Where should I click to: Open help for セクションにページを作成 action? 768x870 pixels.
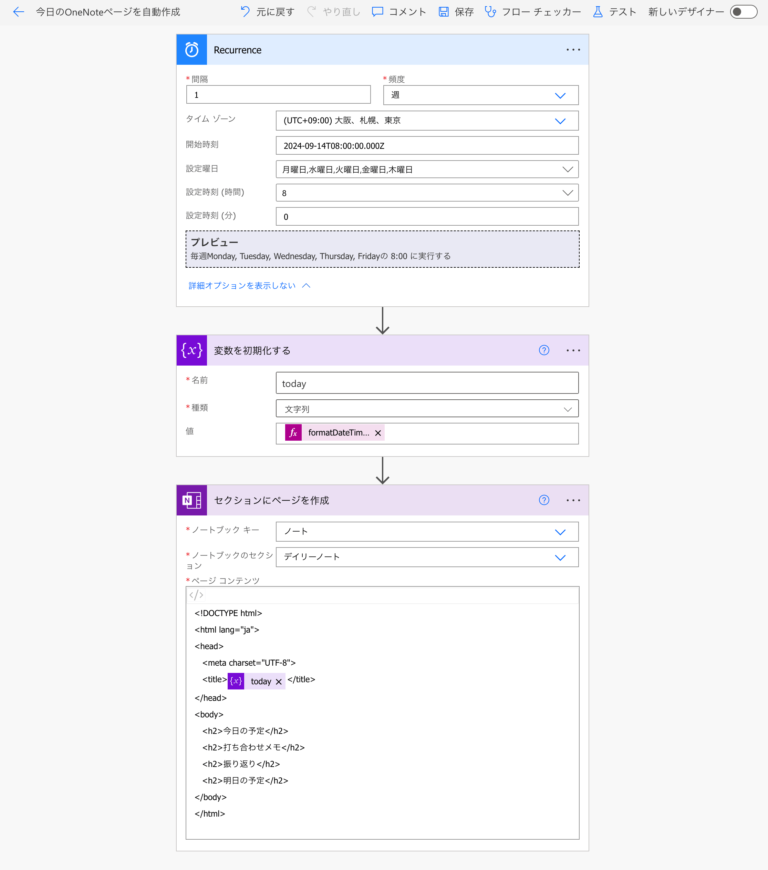[544, 500]
